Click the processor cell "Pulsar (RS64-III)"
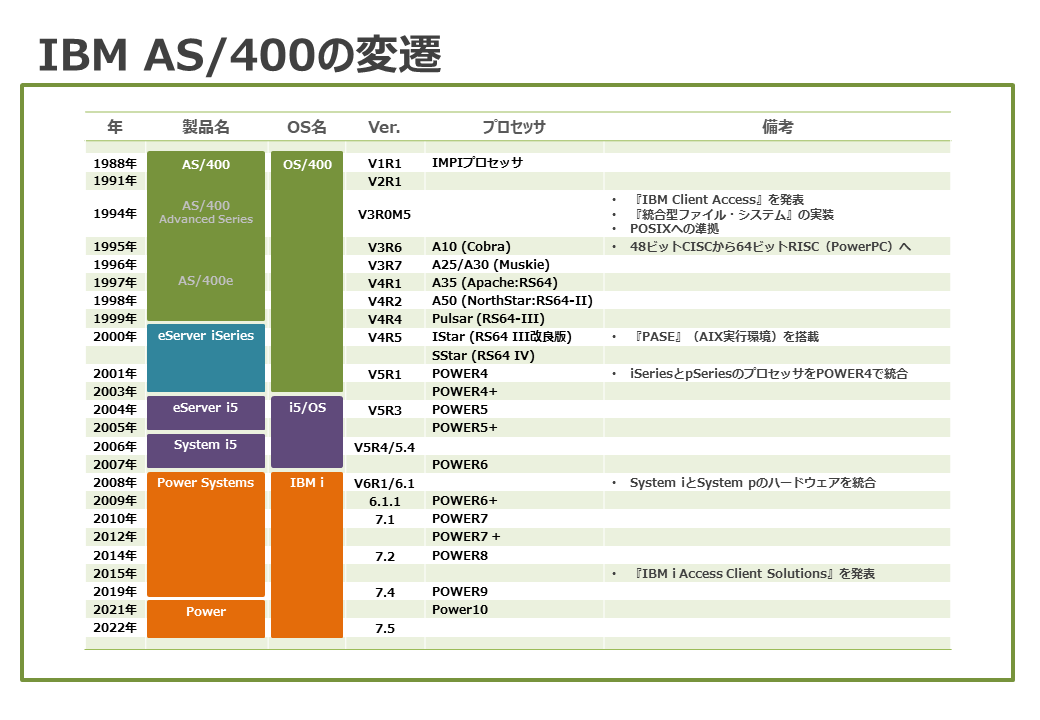 tap(488, 318)
